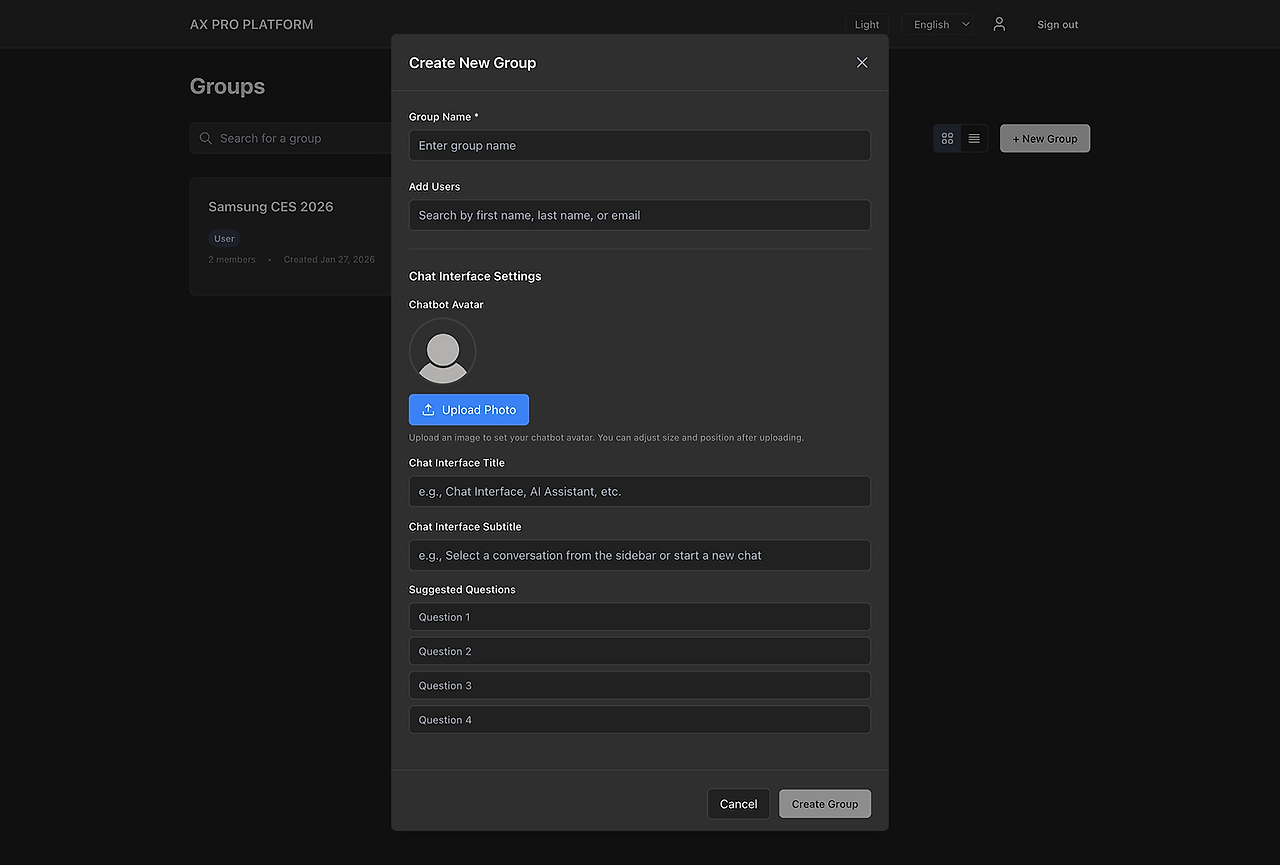Screen dimensions: 1280x865
Task: Toggle the Light theme mode
Action: [x=867, y=24]
